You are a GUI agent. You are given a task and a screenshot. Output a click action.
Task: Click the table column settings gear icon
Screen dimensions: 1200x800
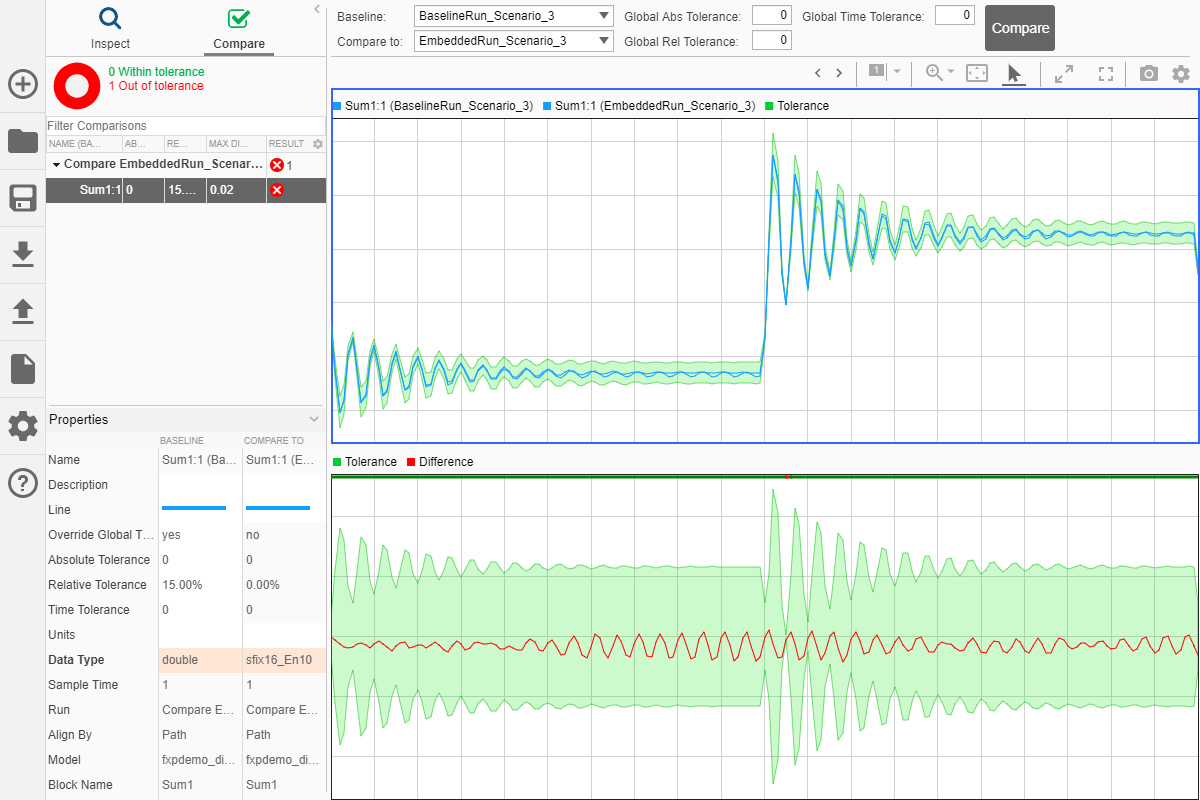coord(318,144)
